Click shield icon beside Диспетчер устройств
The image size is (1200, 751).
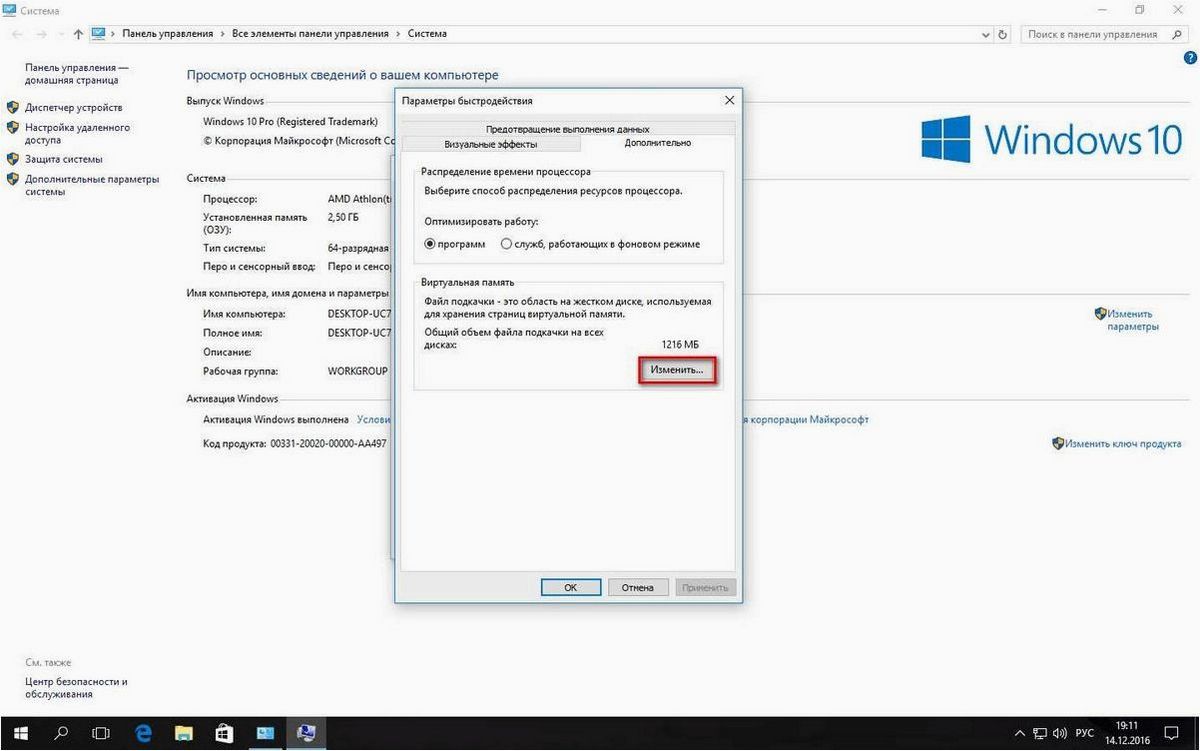point(13,107)
